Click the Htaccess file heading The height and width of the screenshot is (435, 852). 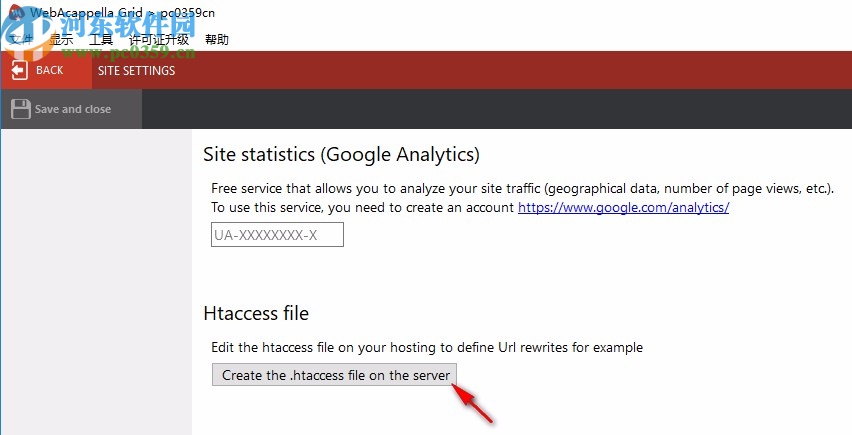coord(256,313)
